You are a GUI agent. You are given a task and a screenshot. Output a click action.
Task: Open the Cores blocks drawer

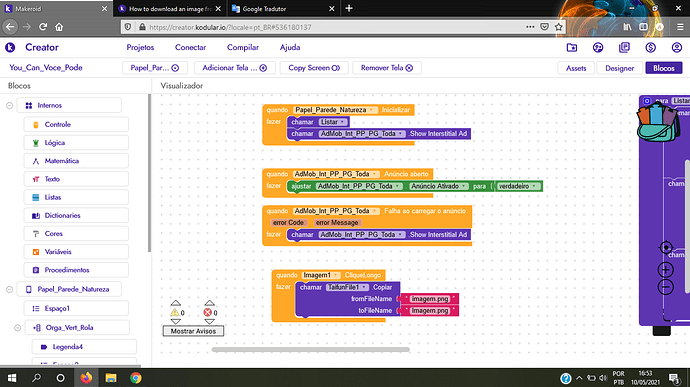pyautogui.click(x=76, y=234)
